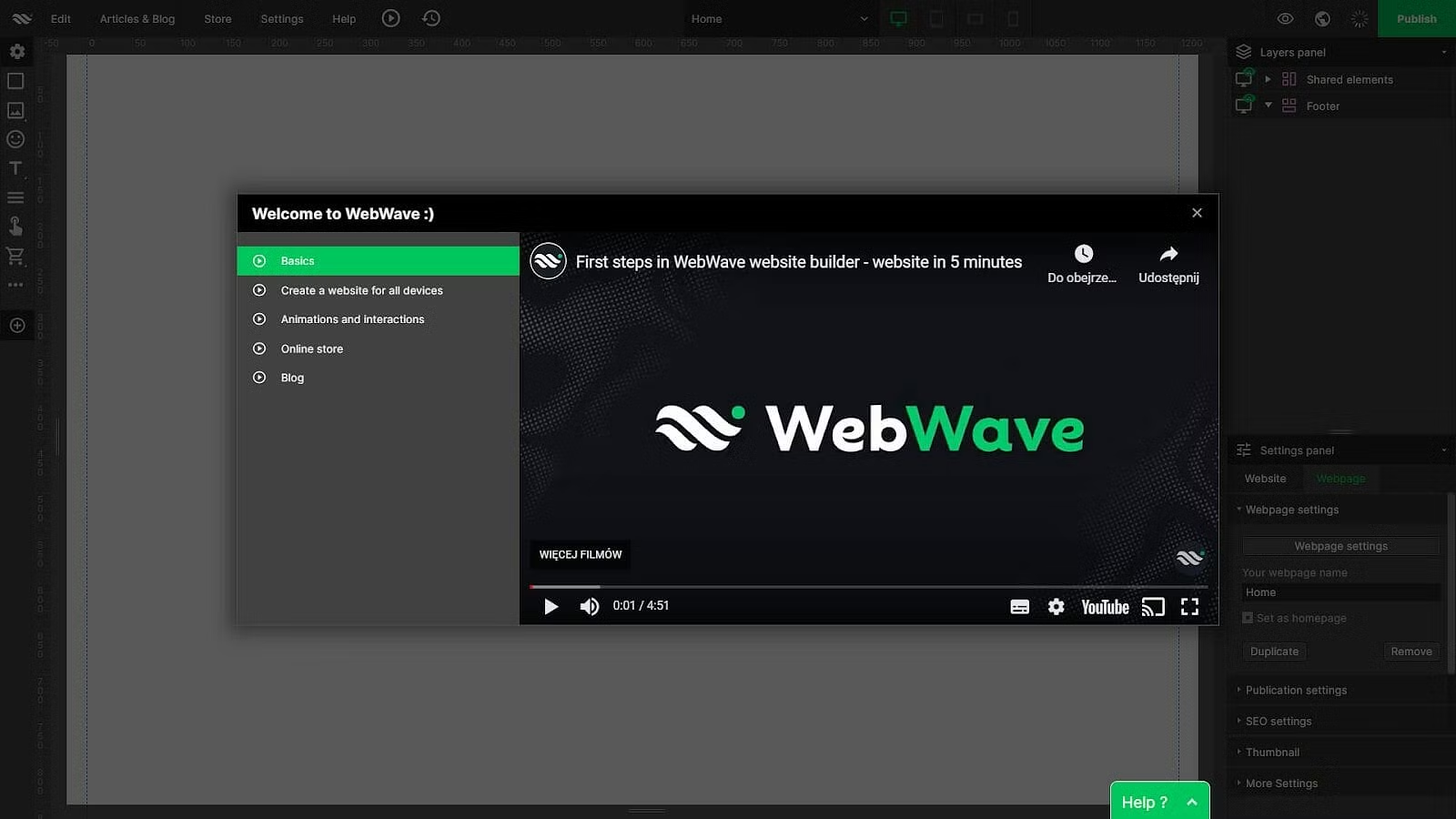Viewport: 1456px width, 819px height.
Task: Open the Home page selector dropdown
Action: point(780,18)
